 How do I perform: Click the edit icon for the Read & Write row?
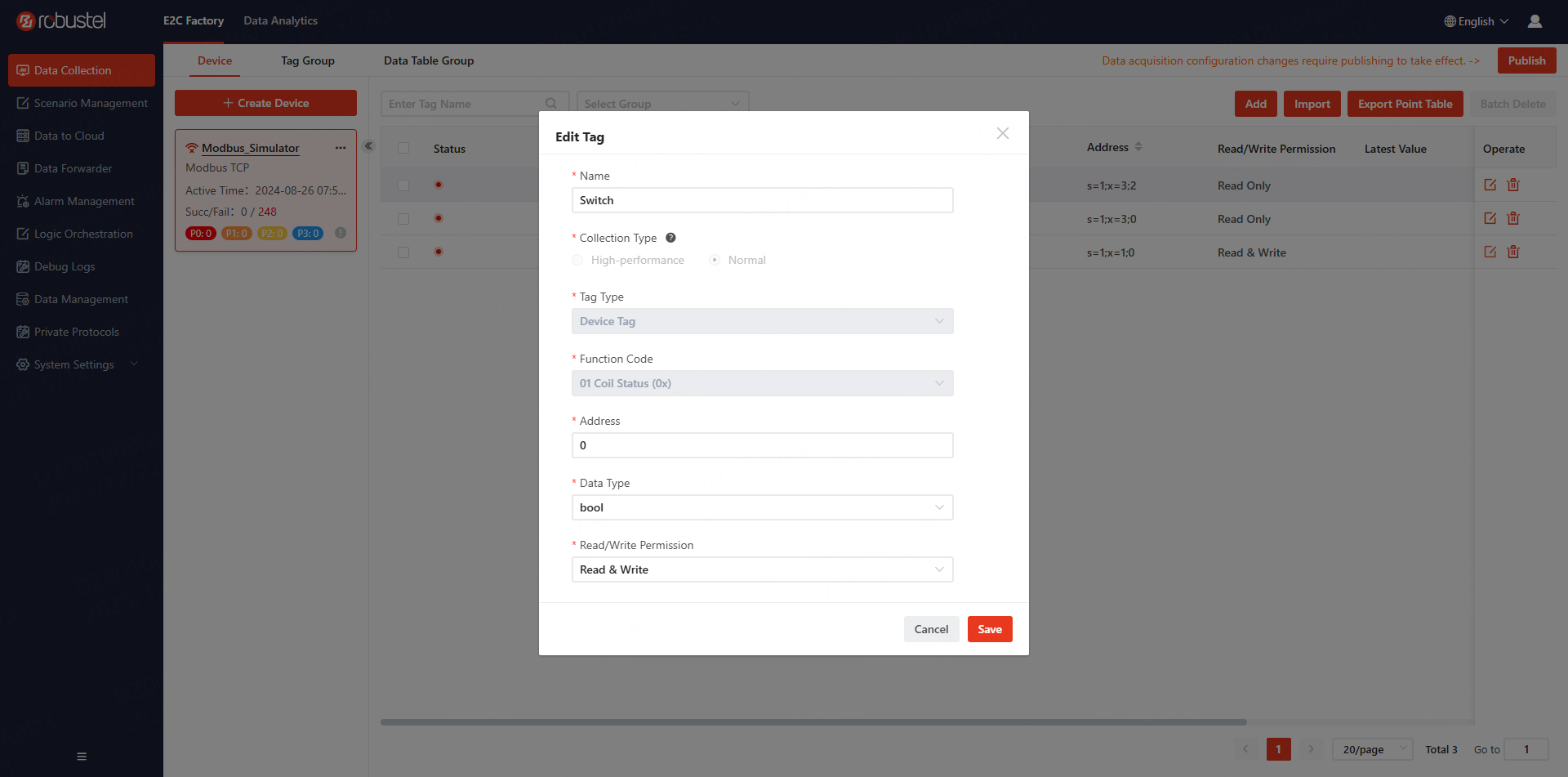(x=1490, y=252)
